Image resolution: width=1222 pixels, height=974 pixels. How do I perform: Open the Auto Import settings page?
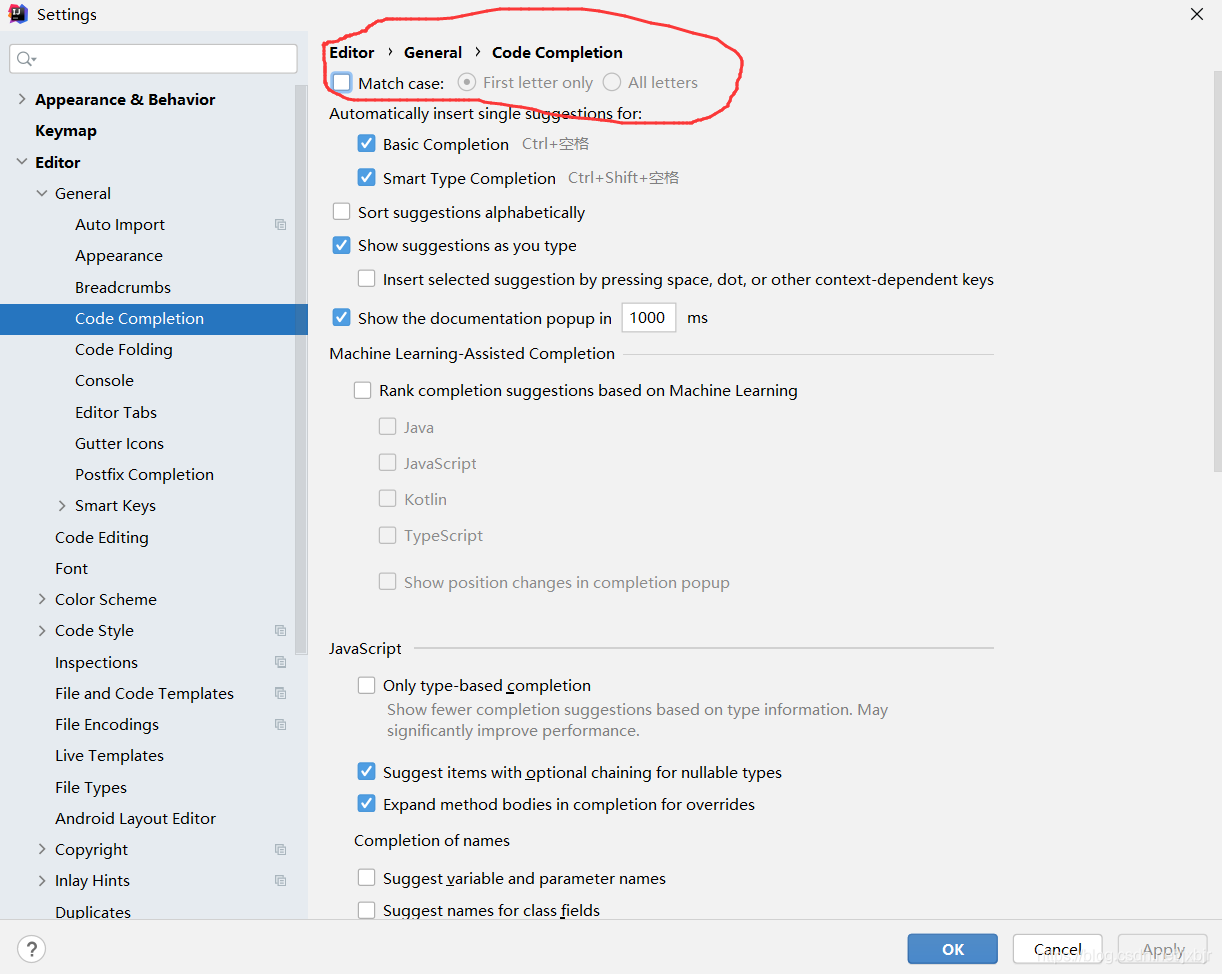coord(120,225)
